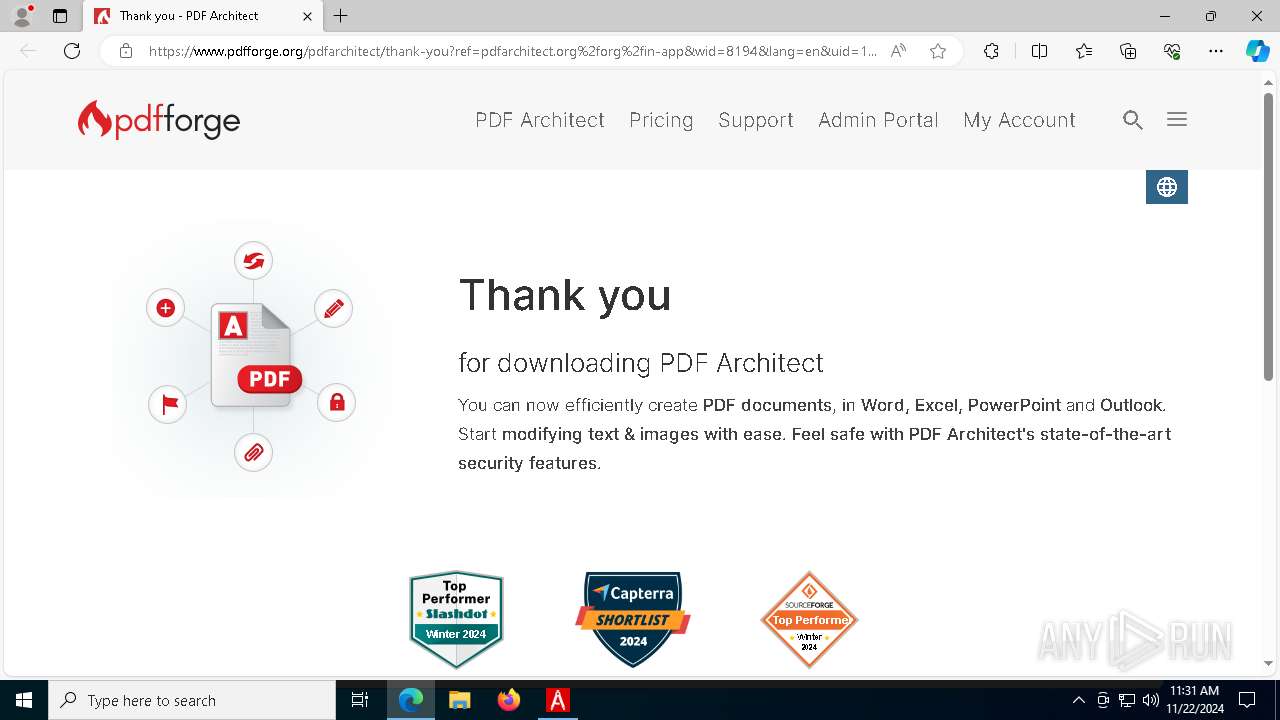Click the page vertical scrollbar thumb
This screenshot has width=1280, height=720.
pos(1268,236)
